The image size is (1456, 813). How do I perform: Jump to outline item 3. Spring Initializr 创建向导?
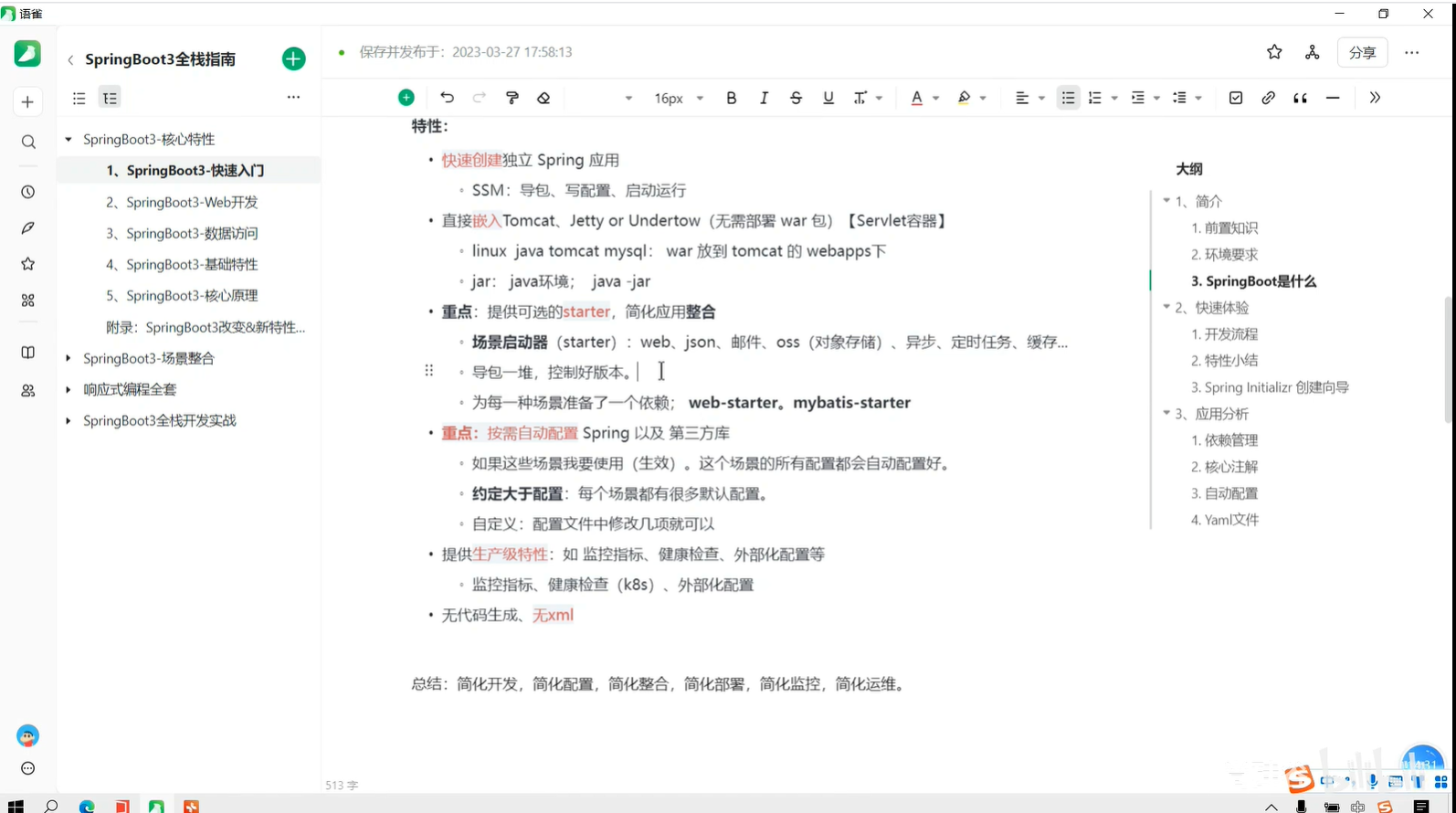[x=1270, y=387]
